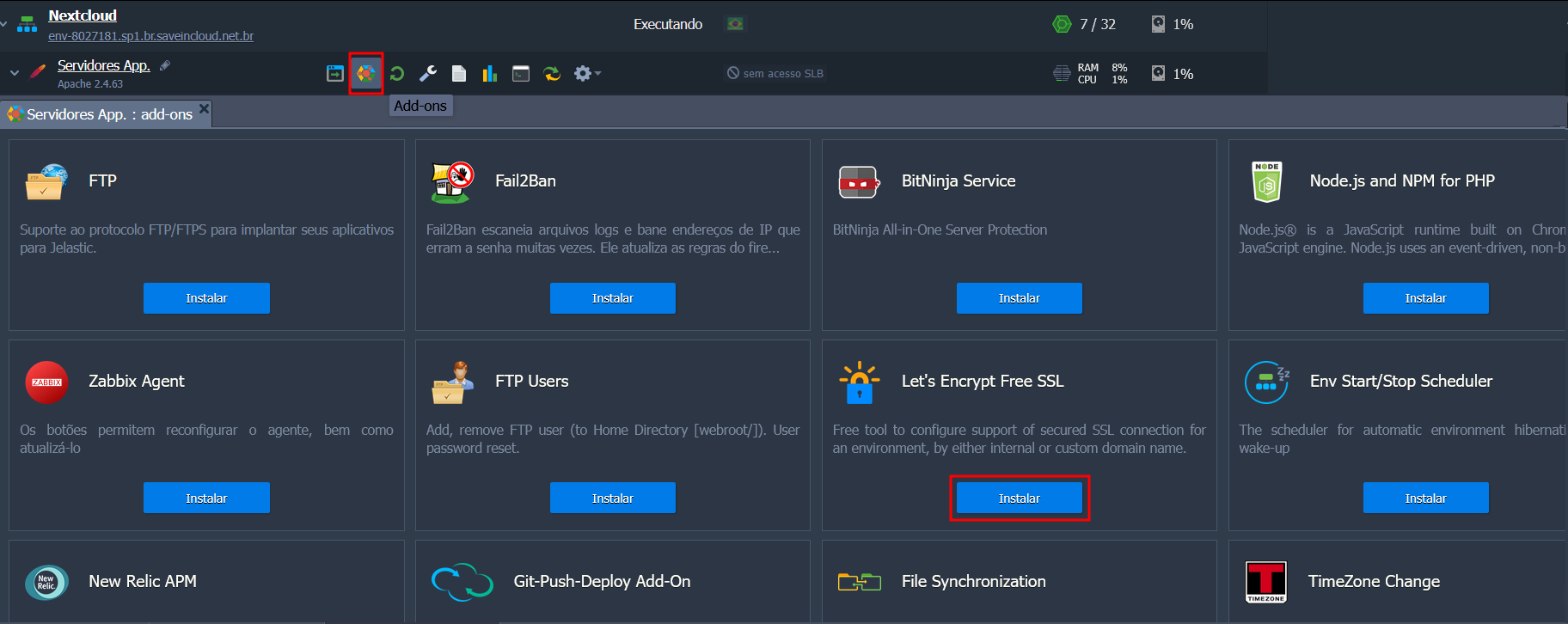Install the FTP add-on
1568x624 pixels.
[206, 298]
